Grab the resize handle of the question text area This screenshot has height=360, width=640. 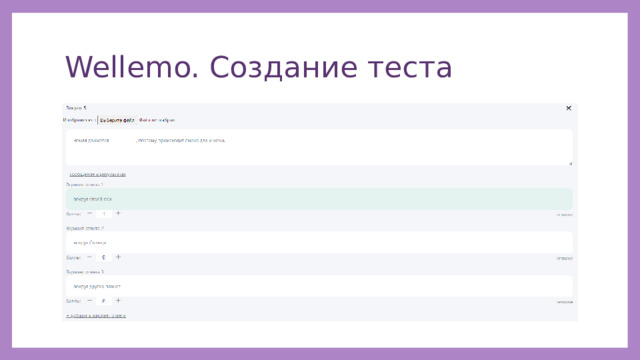click(570, 163)
